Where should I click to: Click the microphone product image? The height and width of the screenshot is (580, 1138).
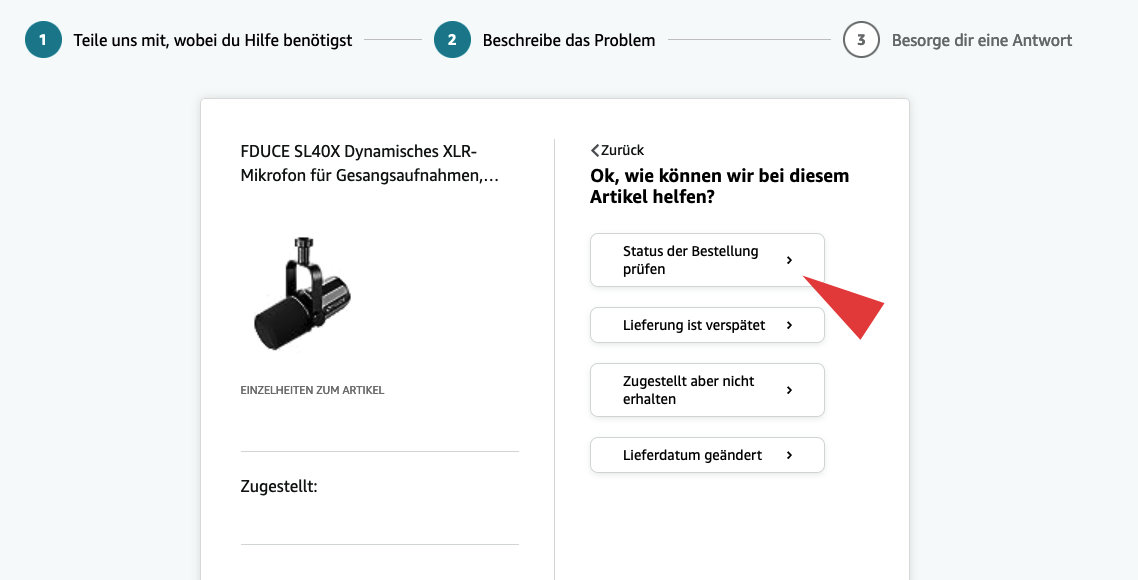(x=302, y=294)
